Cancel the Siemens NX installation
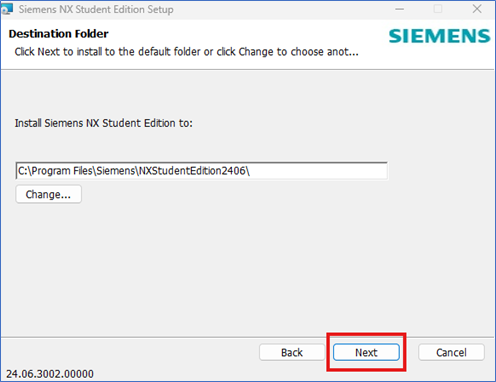Viewport: 496px width, 382px height. pyautogui.click(x=451, y=352)
